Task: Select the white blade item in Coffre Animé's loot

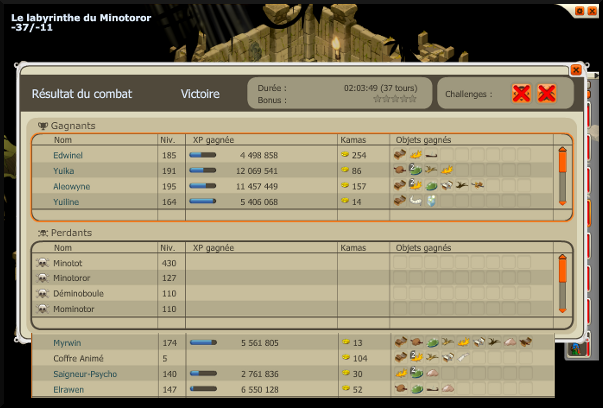Action: pos(463,357)
